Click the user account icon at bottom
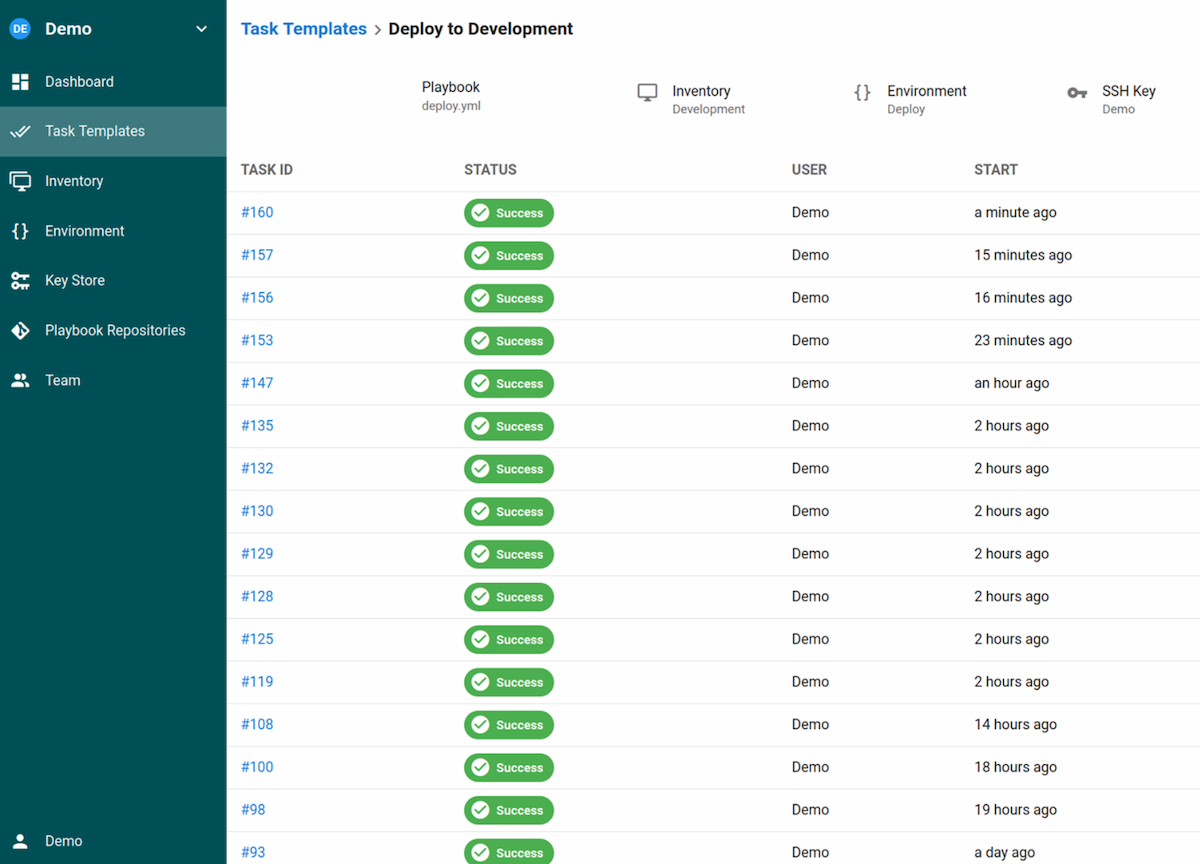The width and height of the screenshot is (1200, 864). pyautogui.click(x=20, y=841)
